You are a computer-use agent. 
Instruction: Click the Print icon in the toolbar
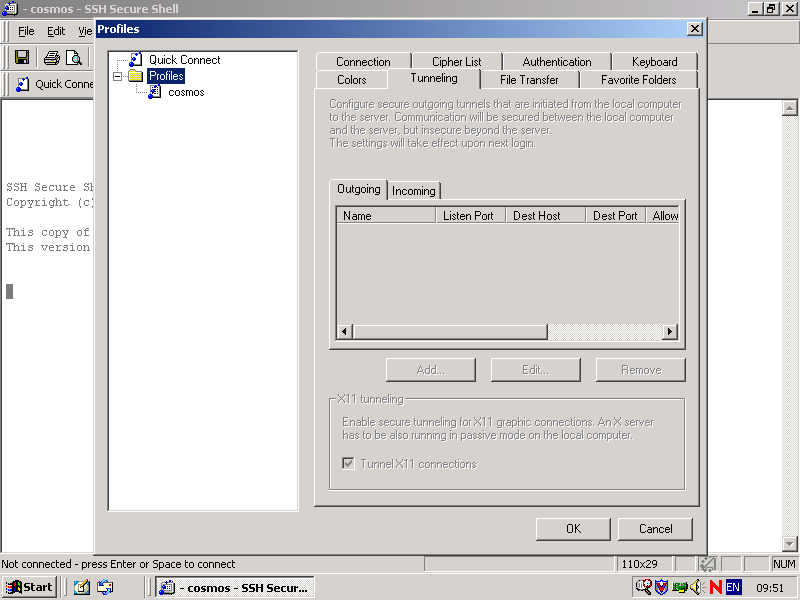(52, 58)
